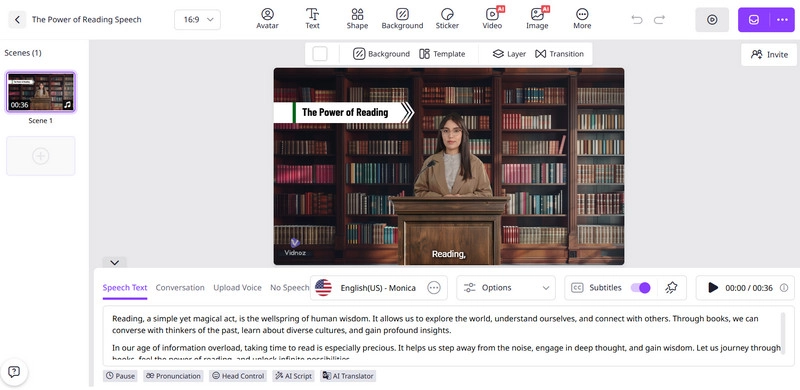Viewport: 800px width, 390px height.
Task: Click the Scenes (1) heading
Action: (x=23, y=53)
